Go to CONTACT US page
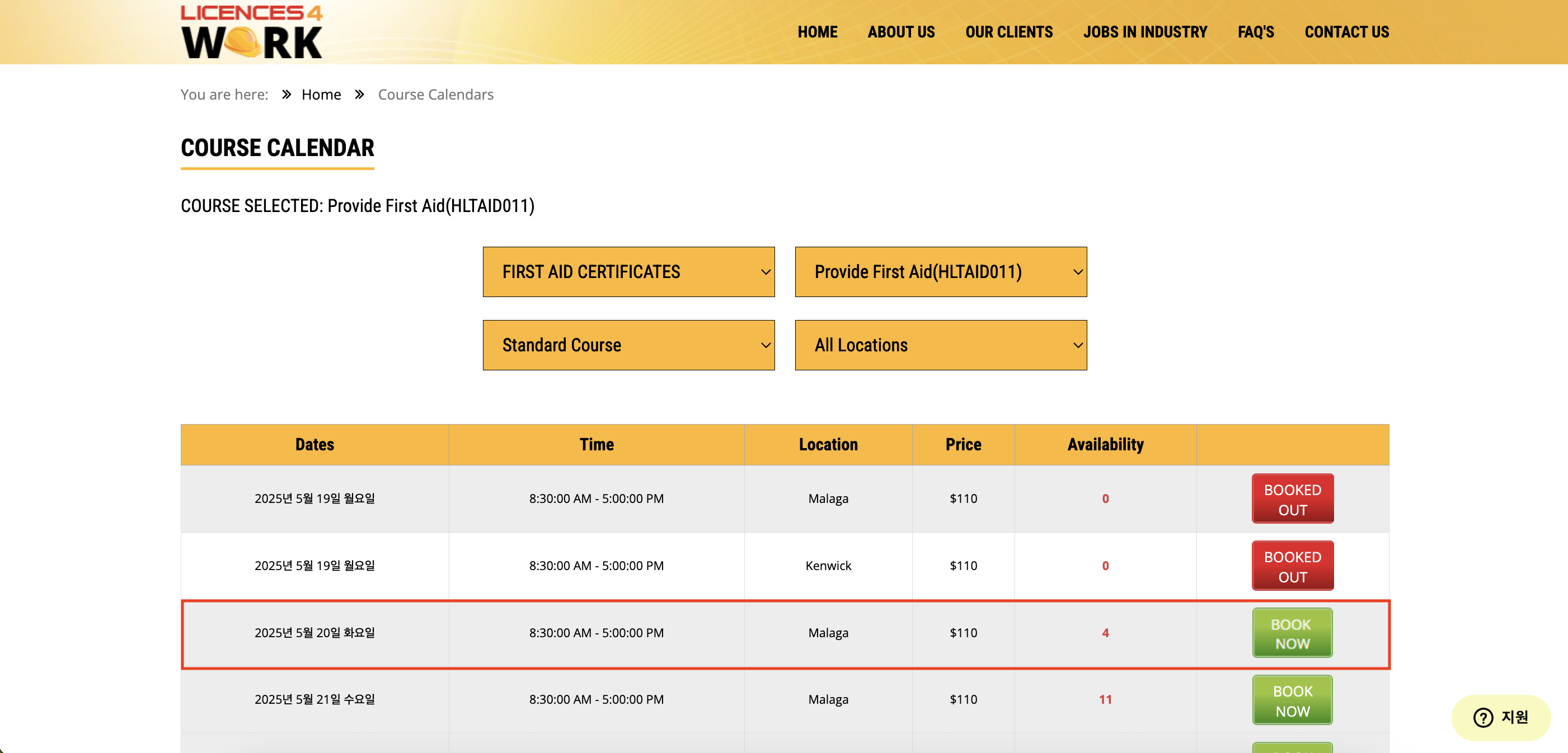Viewport: 1568px width, 753px height. click(1346, 32)
